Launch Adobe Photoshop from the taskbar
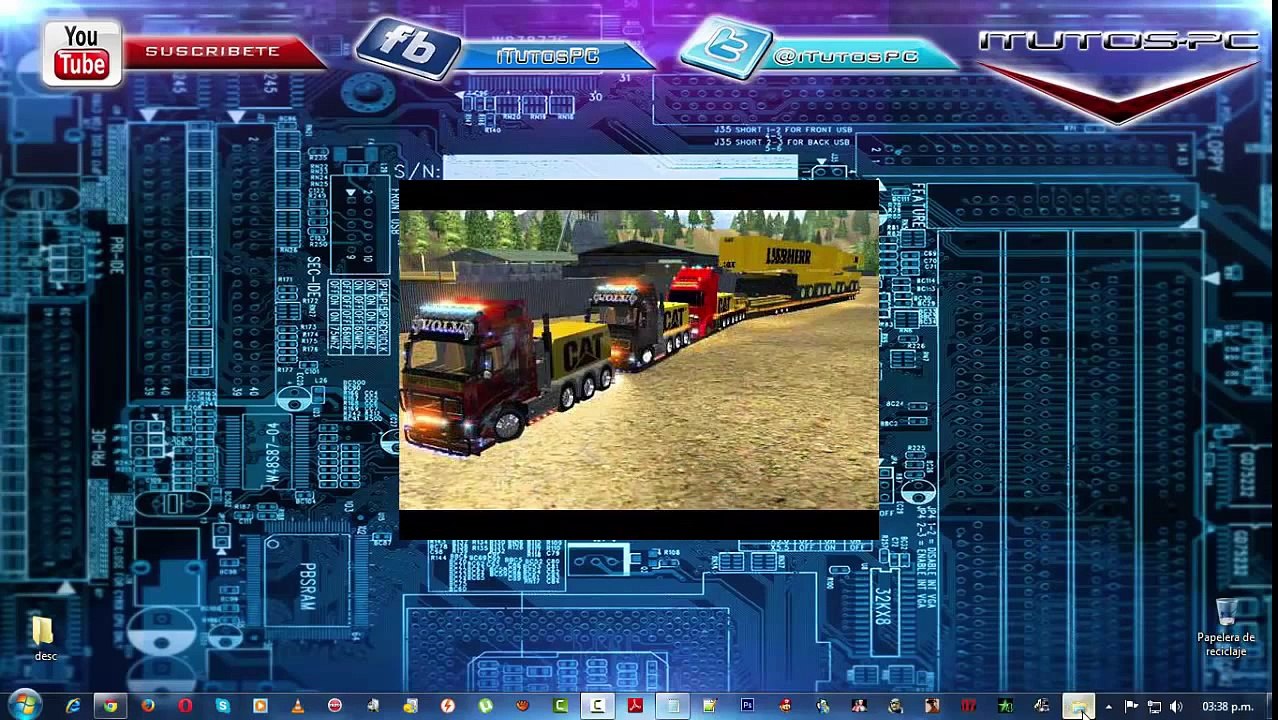The image size is (1278, 720). point(747,706)
